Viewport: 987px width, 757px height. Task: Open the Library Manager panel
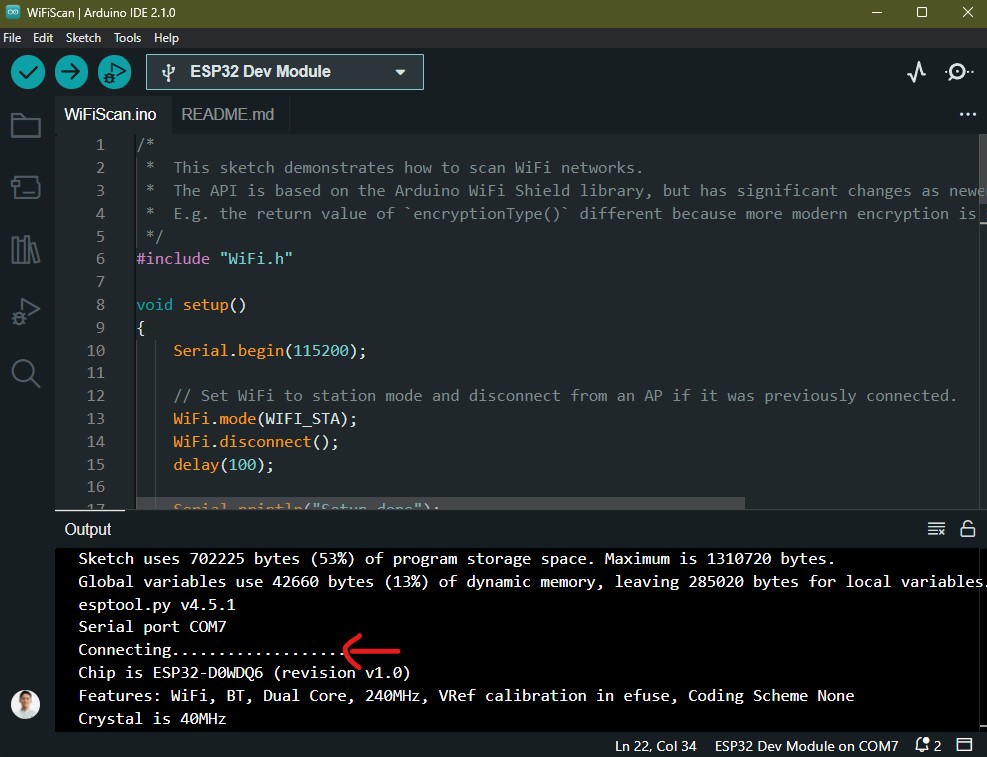(26, 249)
